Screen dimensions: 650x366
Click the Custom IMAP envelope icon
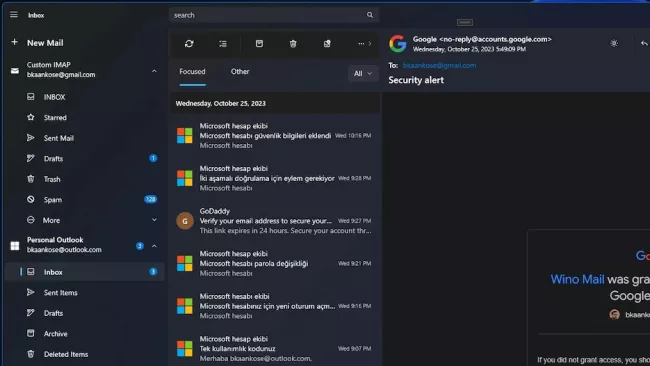[15, 71]
